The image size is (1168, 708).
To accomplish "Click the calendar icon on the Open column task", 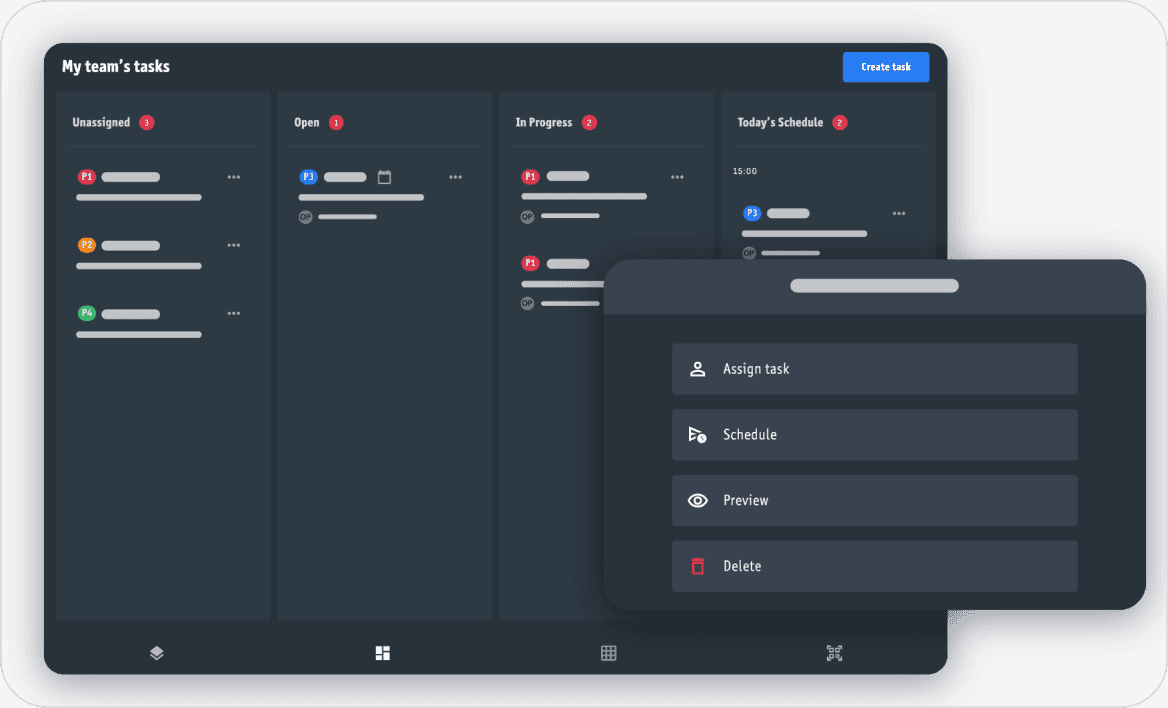I will pos(385,176).
